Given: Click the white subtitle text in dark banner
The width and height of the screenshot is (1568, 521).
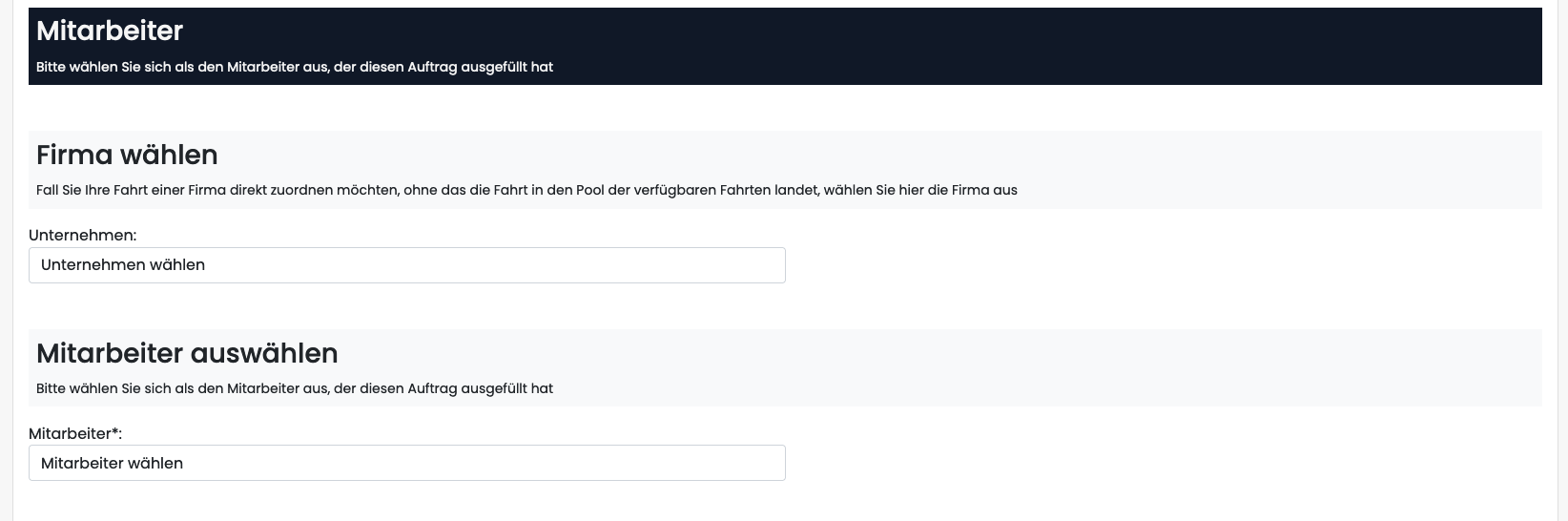Looking at the screenshot, I should 295,67.
